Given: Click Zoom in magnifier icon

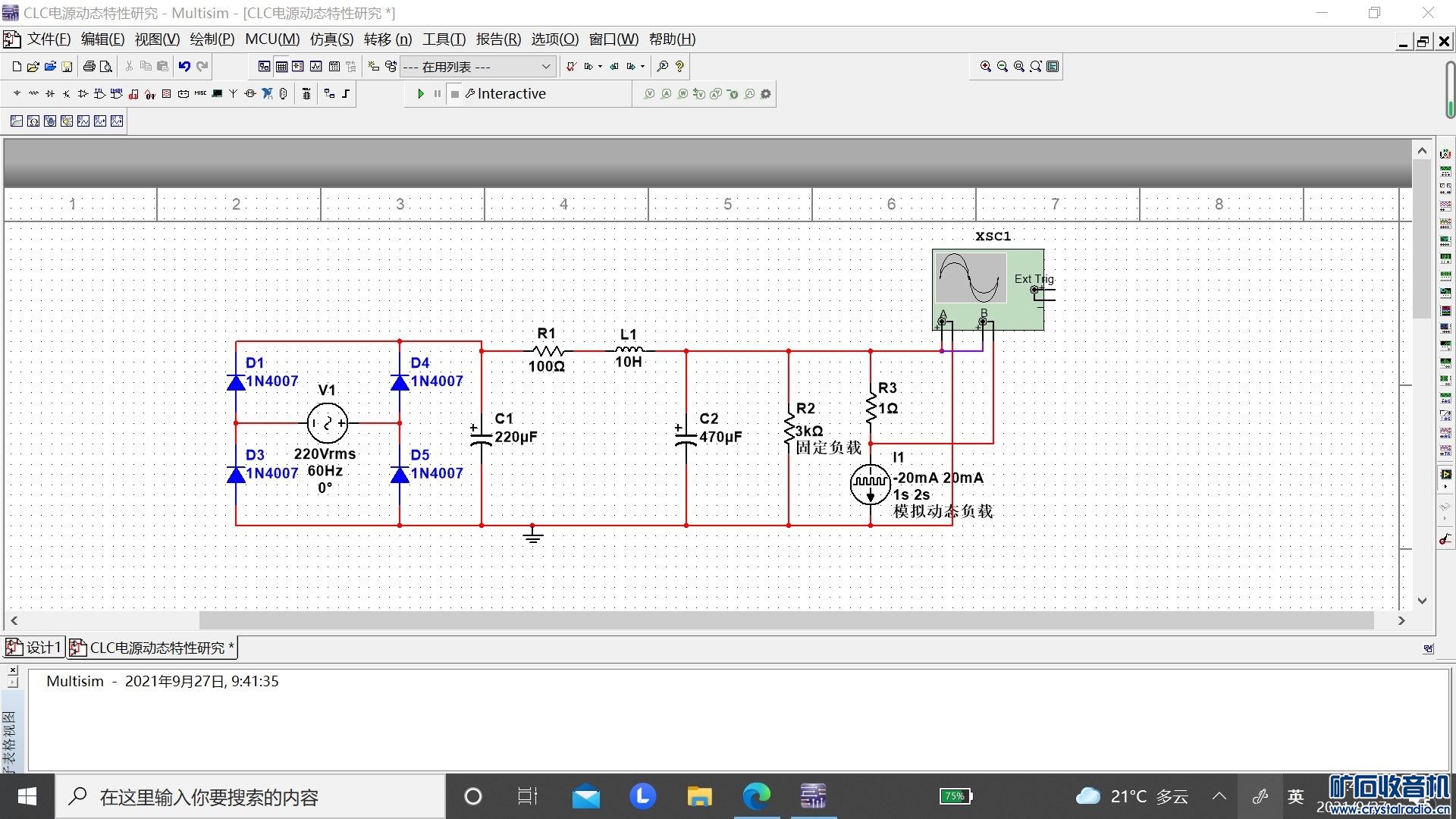Looking at the screenshot, I should [x=985, y=67].
